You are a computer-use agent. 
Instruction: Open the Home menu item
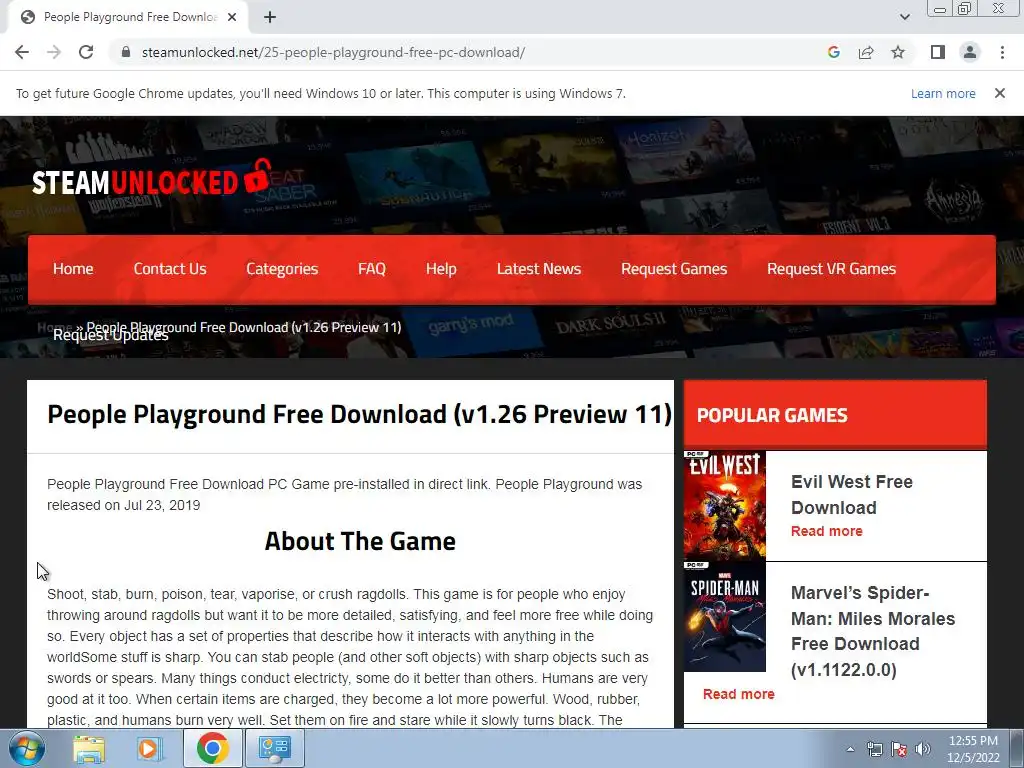click(x=73, y=269)
